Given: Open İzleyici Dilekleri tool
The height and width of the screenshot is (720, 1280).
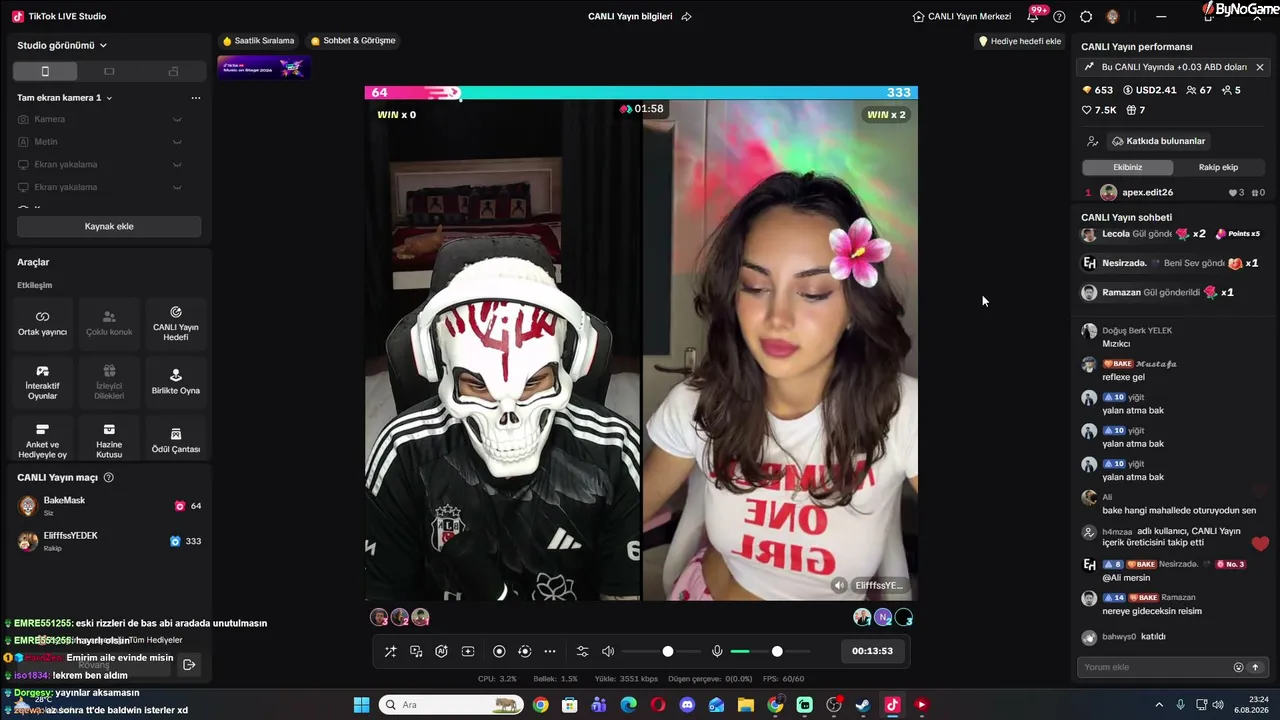Looking at the screenshot, I should click(109, 382).
